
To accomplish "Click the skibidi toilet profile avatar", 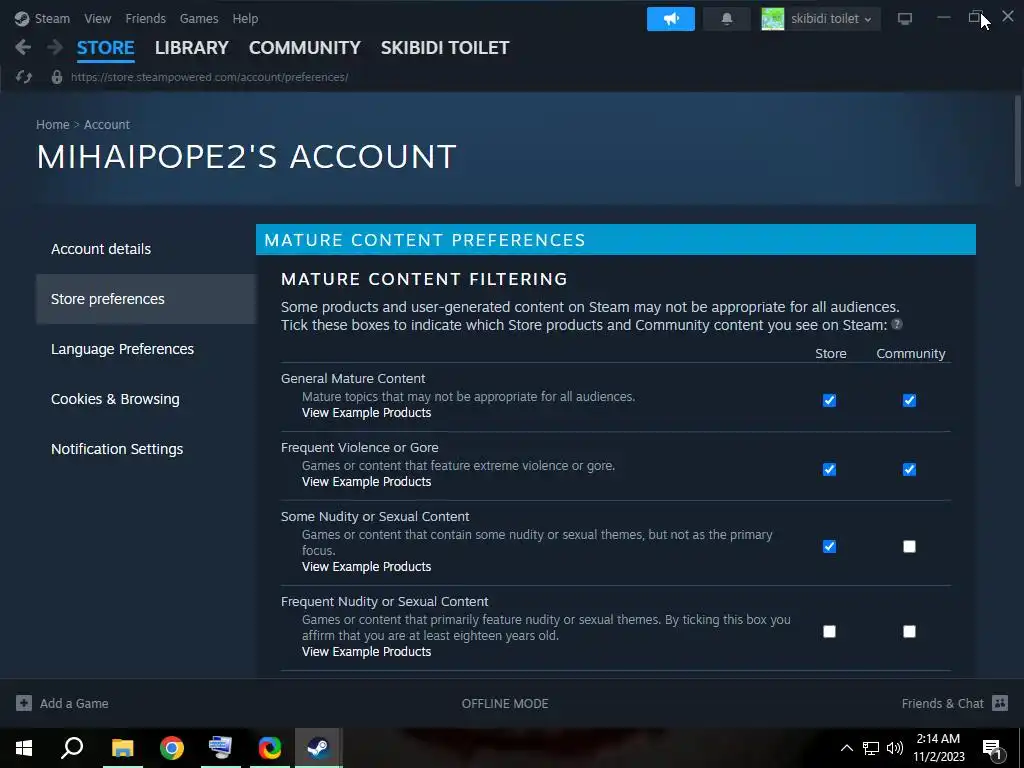I will click(x=773, y=19).
